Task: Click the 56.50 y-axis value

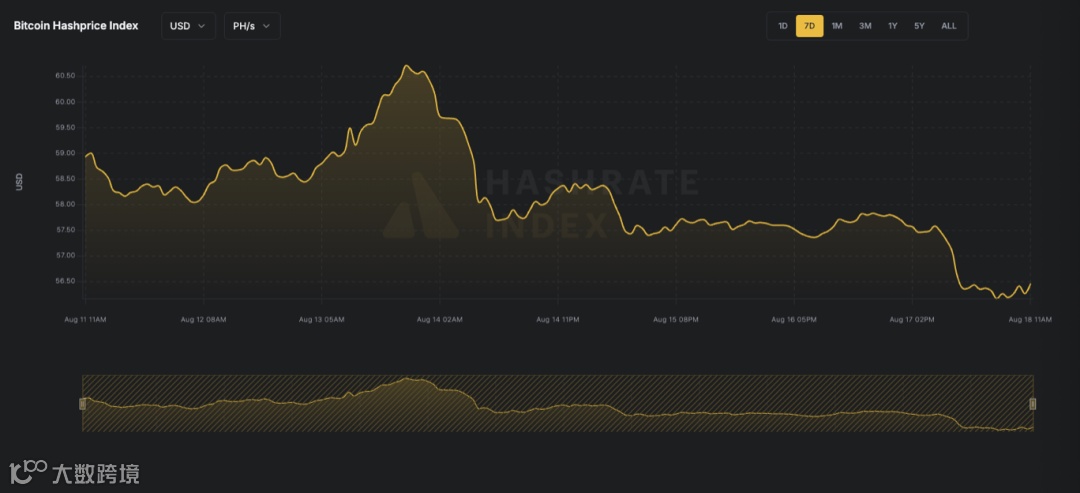Action: tap(65, 281)
